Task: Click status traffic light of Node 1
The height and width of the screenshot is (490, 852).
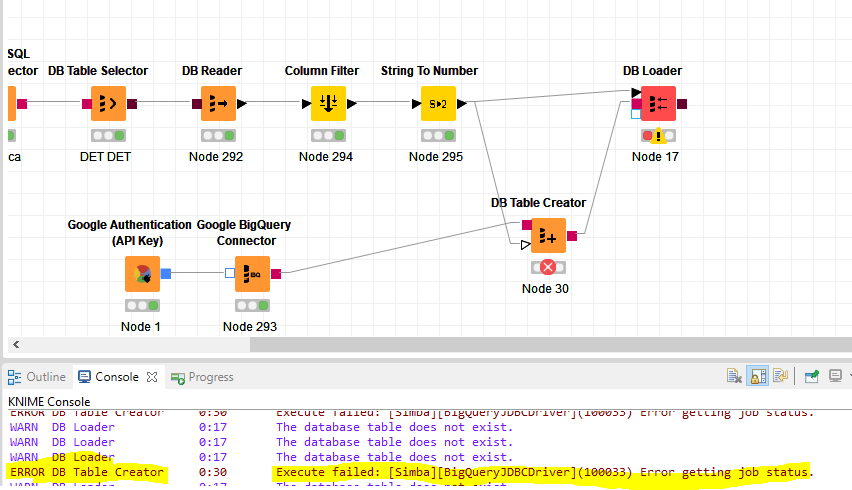Action: [x=142, y=305]
